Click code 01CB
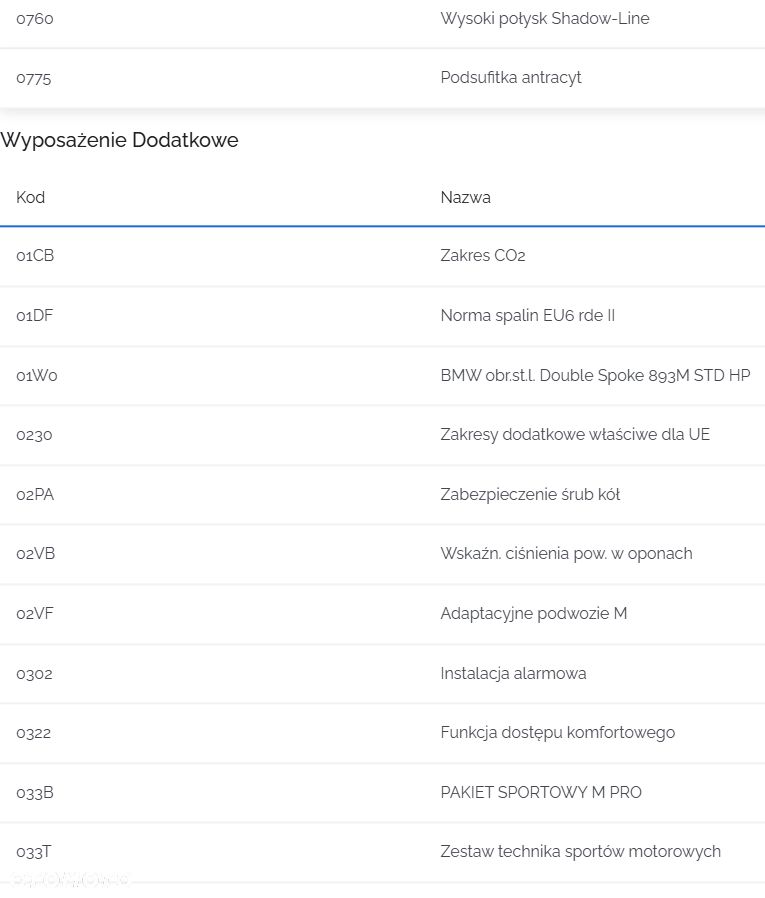This screenshot has width=765, height=898. click(x=35, y=255)
